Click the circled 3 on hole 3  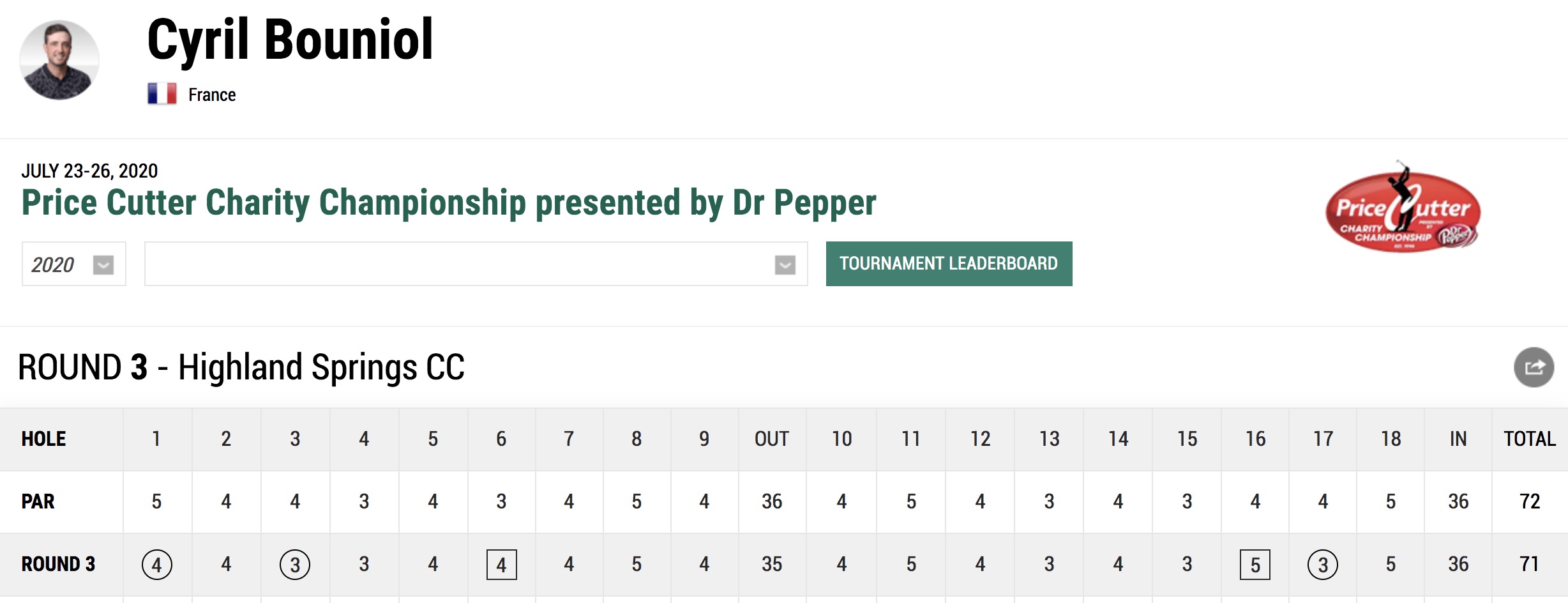(x=295, y=565)
